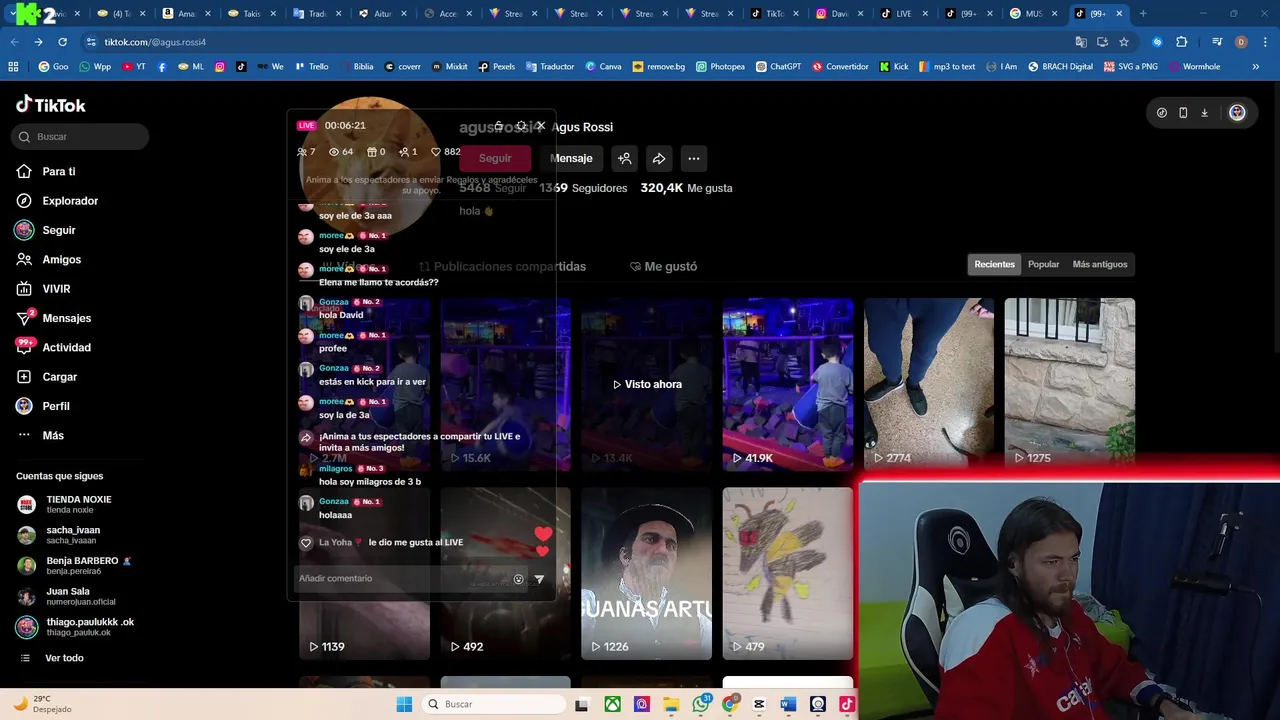Open Chrome extensions puzzle icon
Viewport: 1280px width, 720px height.
1181,42
